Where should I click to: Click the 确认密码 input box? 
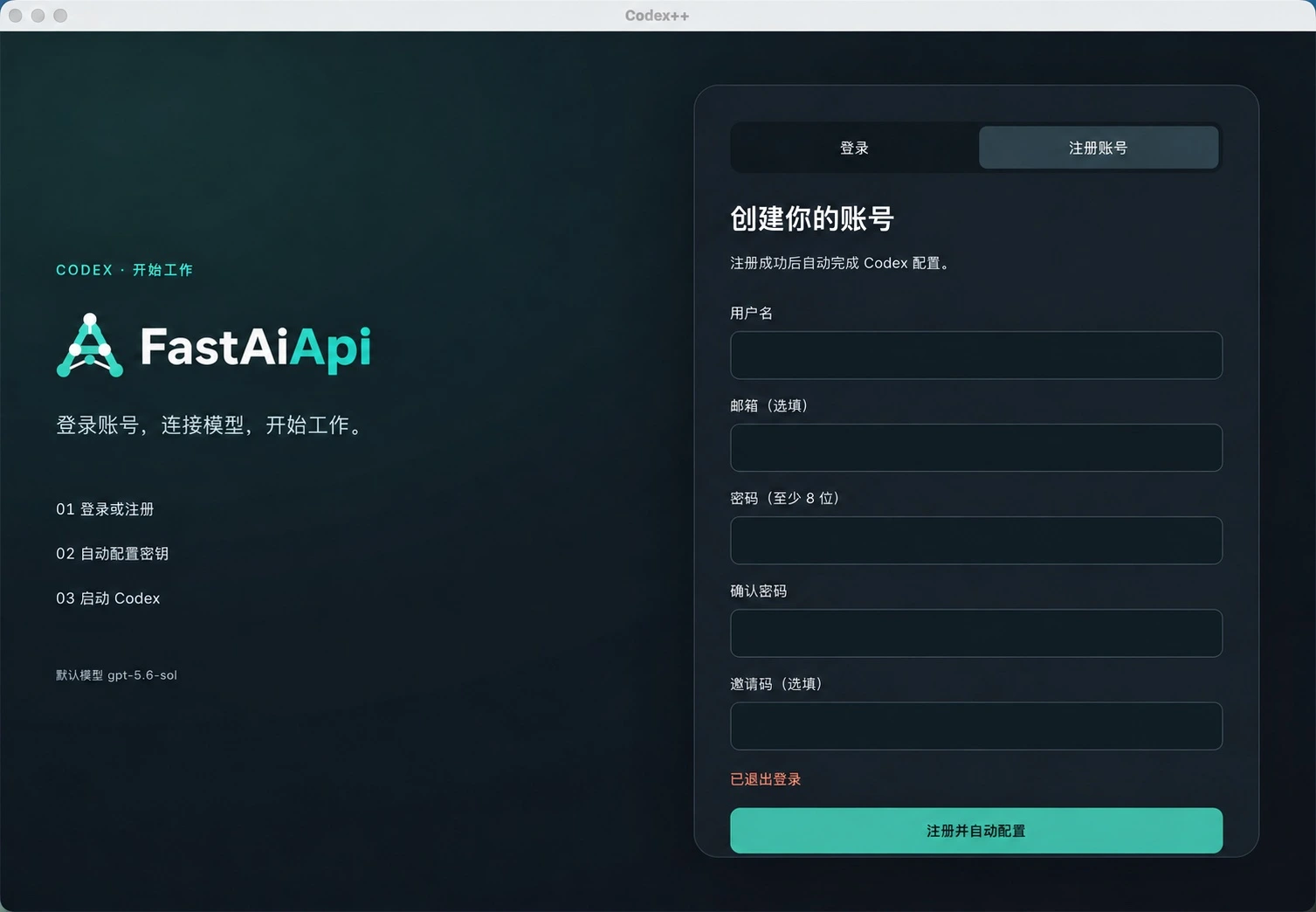point(976,632)
